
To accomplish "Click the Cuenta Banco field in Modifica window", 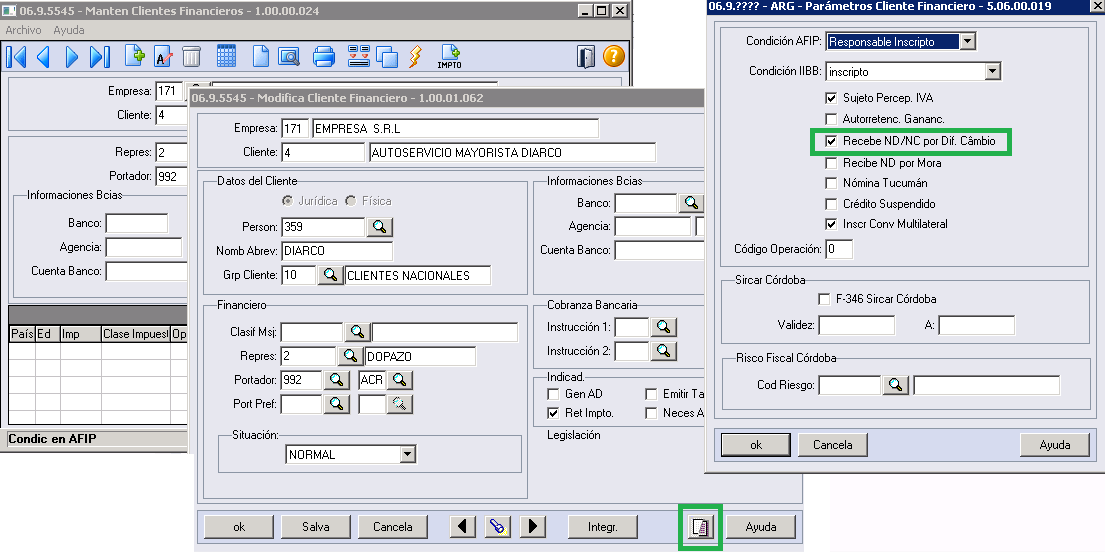I will (x=659, y=250).
